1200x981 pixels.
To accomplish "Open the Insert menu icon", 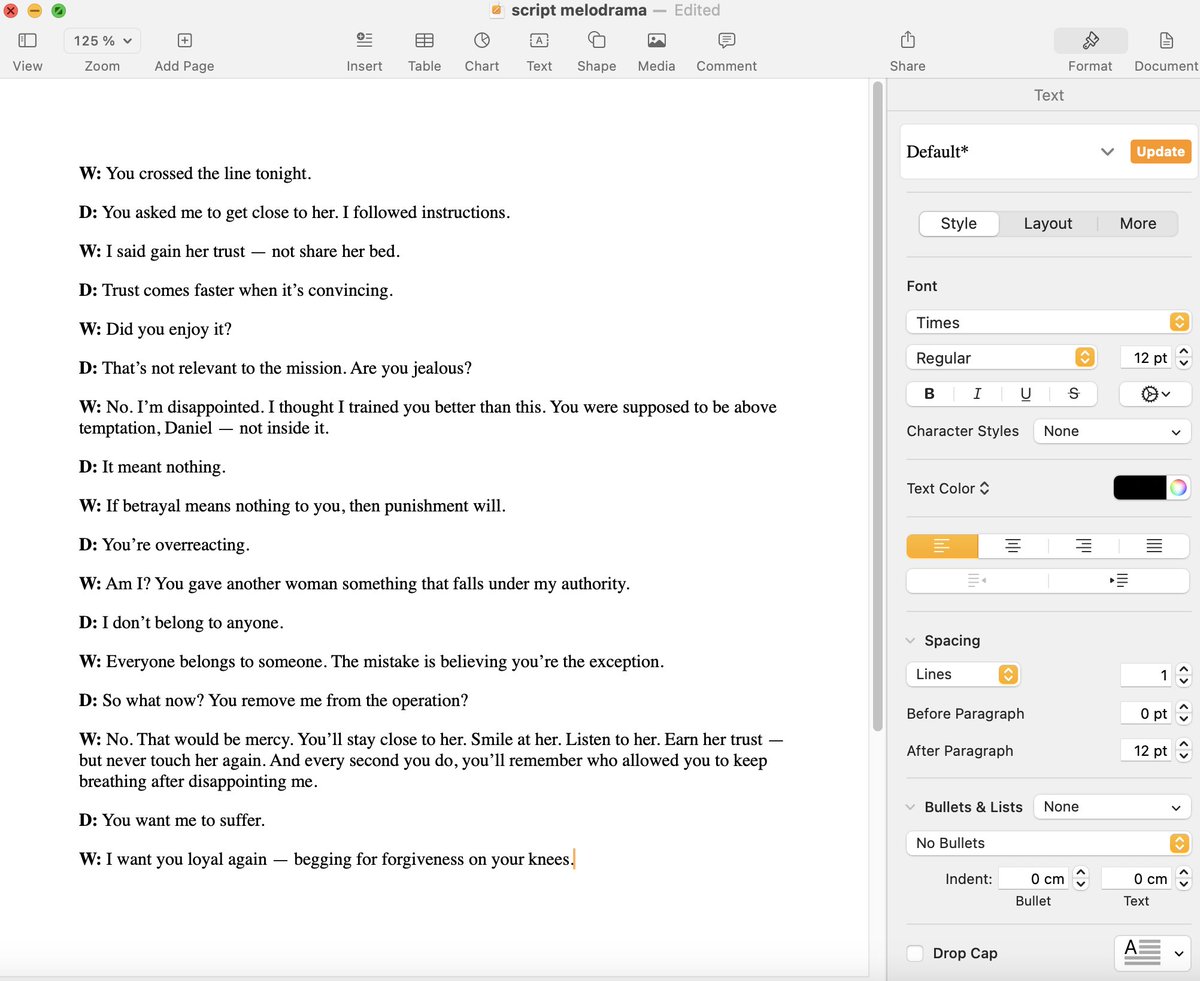I will (x=364, y=40).
